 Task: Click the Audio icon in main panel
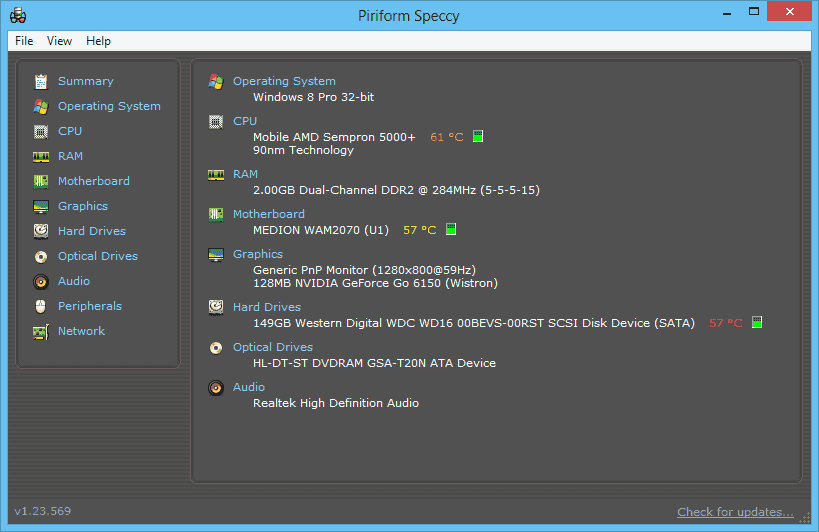[216, 388]
